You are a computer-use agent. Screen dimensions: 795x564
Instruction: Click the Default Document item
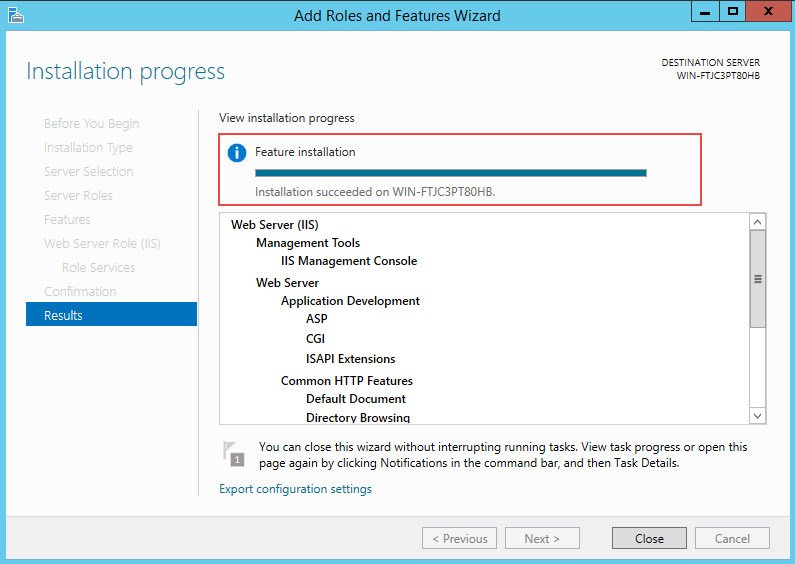tap(355, 399)
